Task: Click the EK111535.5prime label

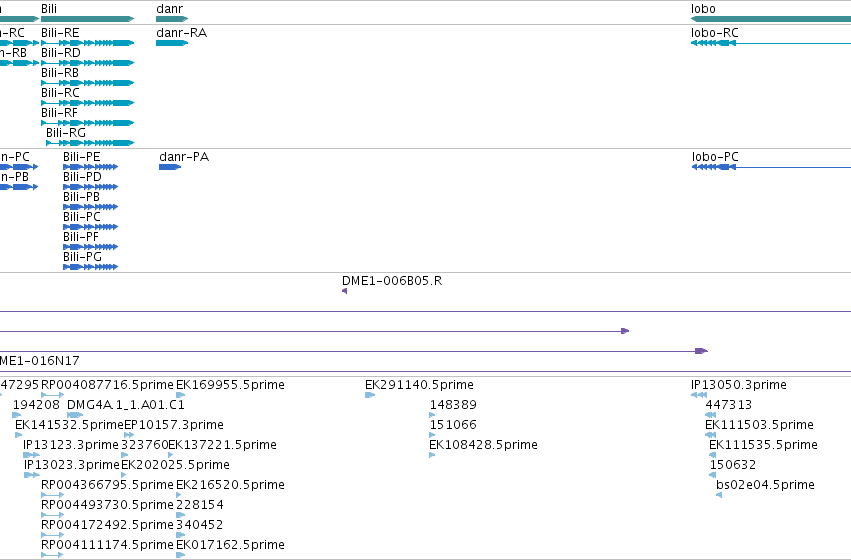Action: click(x=763, y=445)
